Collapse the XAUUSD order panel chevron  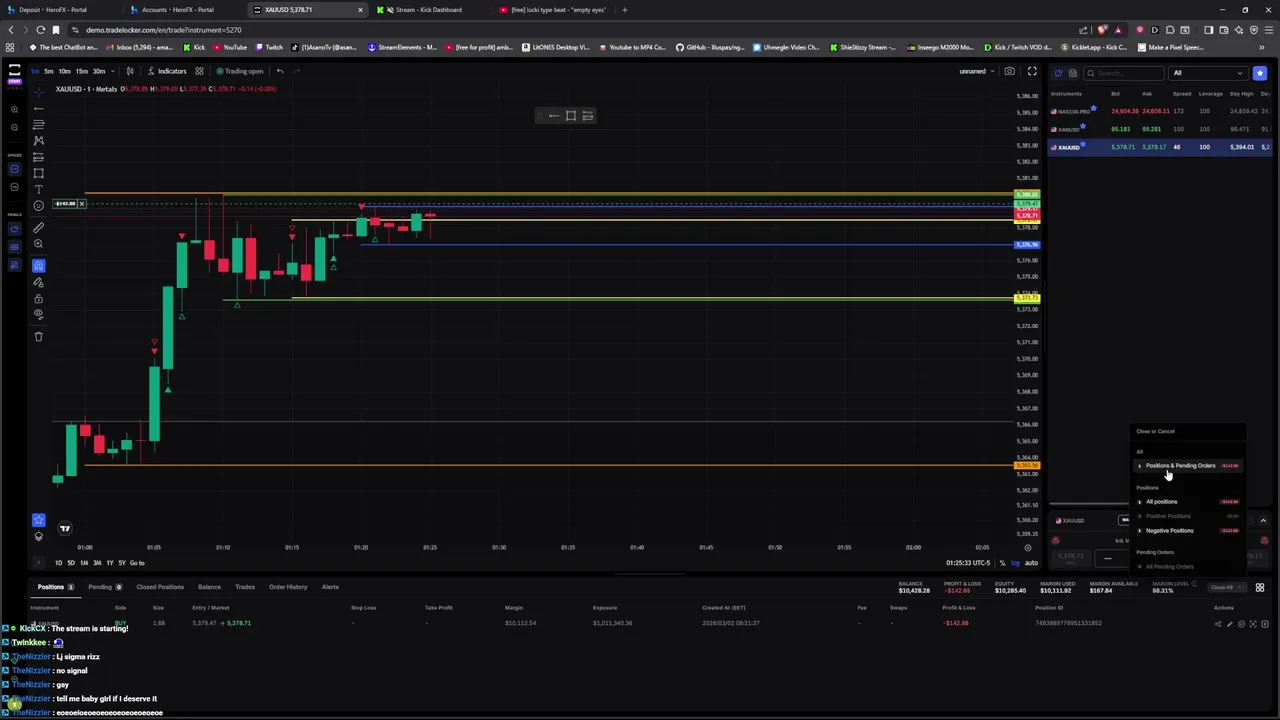click(x=1263, y=521)
